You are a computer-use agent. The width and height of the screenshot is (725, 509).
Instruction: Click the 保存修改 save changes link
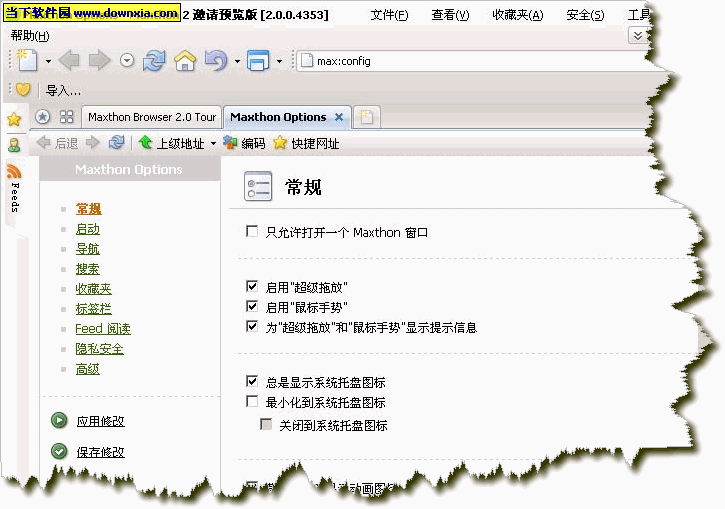(101, 452)
